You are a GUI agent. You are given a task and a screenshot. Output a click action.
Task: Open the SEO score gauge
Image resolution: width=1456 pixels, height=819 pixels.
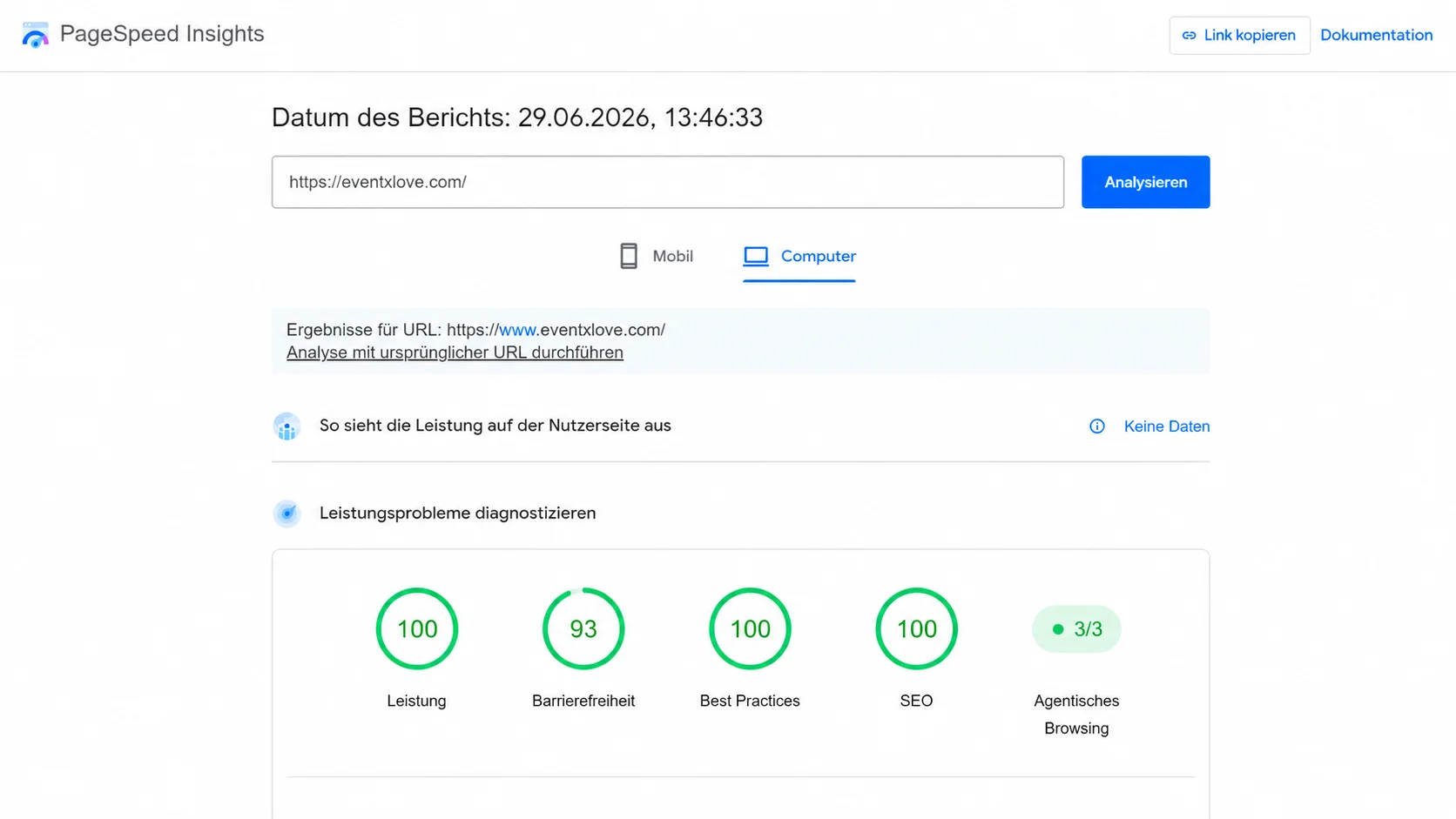(916, 628)
